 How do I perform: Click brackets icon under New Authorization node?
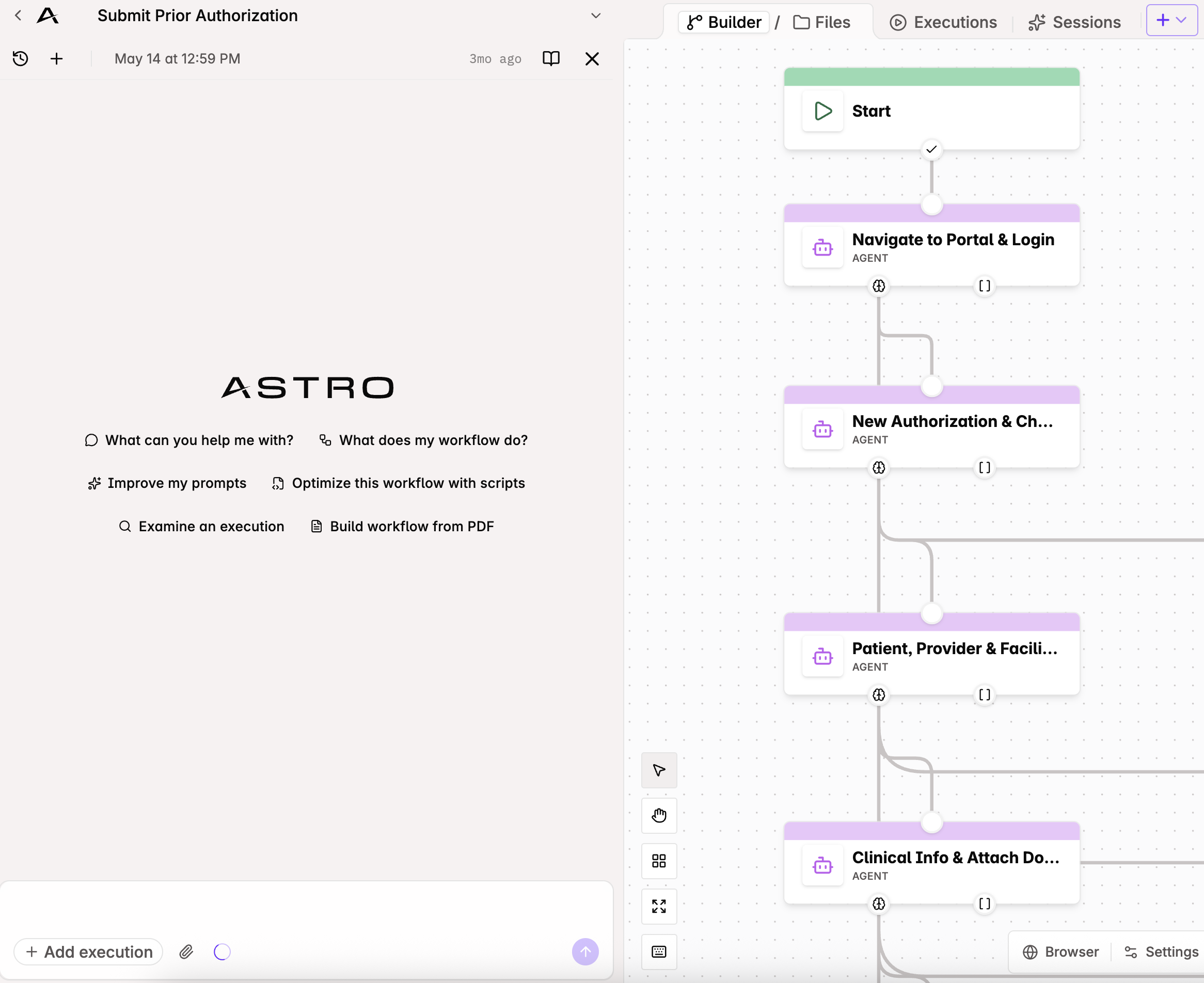coord(985,468)
